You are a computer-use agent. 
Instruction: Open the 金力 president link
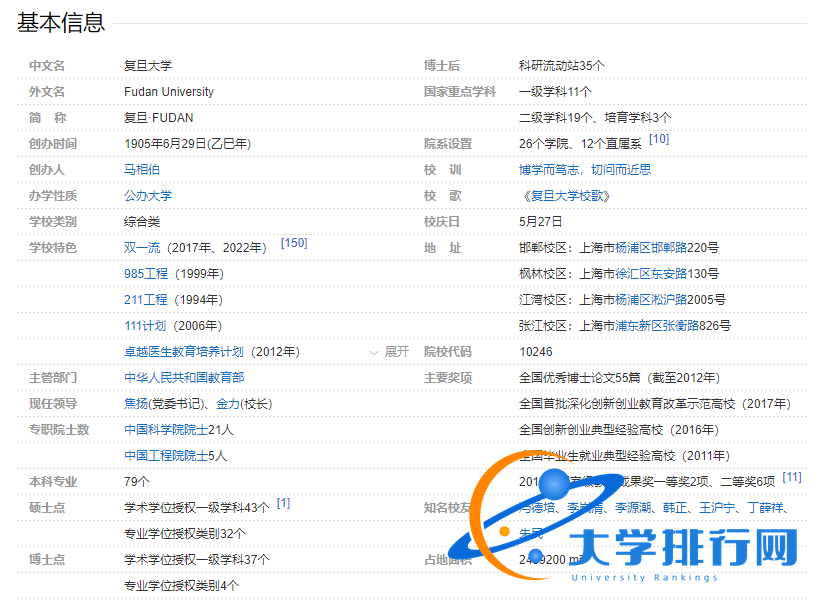[x=226, y=404]
